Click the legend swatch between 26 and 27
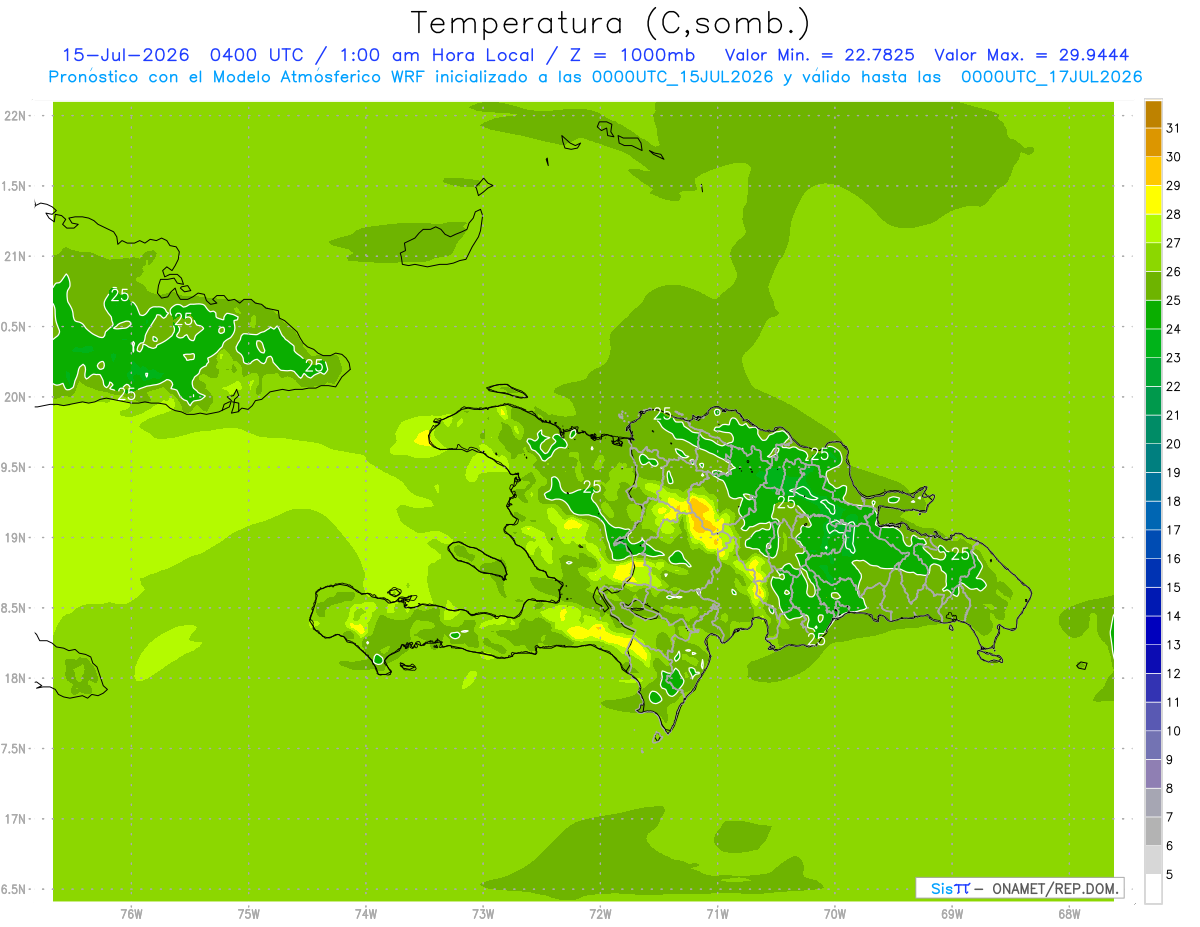 coord(1153,258)
